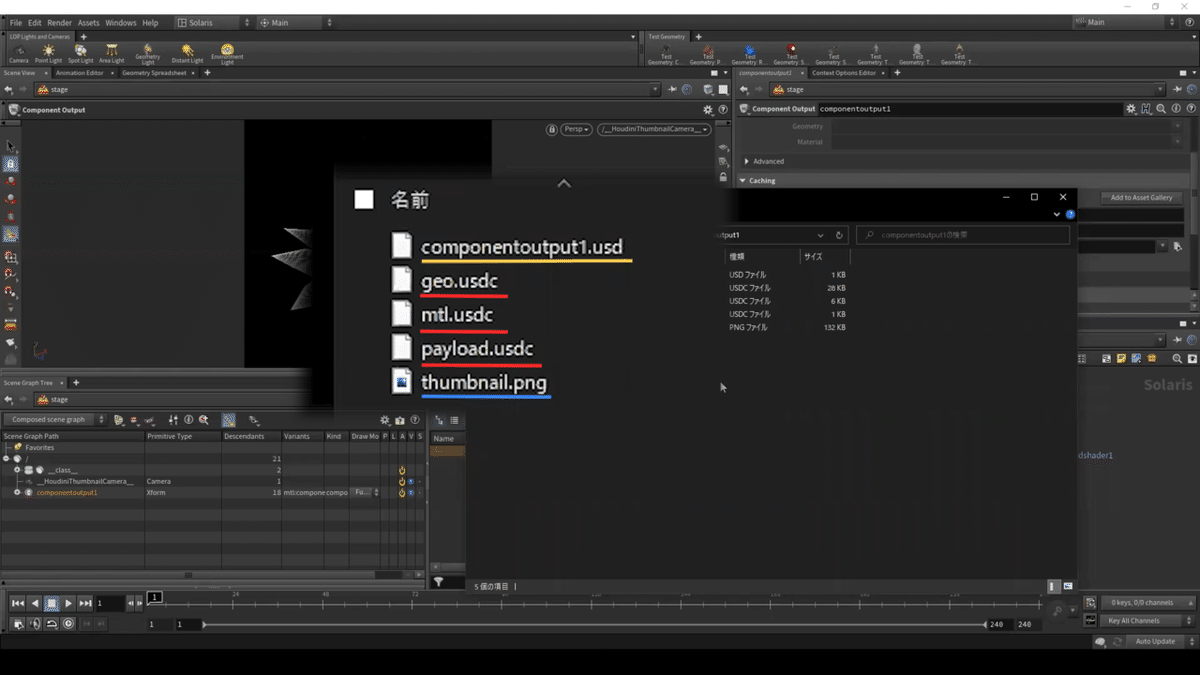Open the Composed scene graph dropdown
The width and height of the screenshot is (1200, 675).
pos(54,420)
